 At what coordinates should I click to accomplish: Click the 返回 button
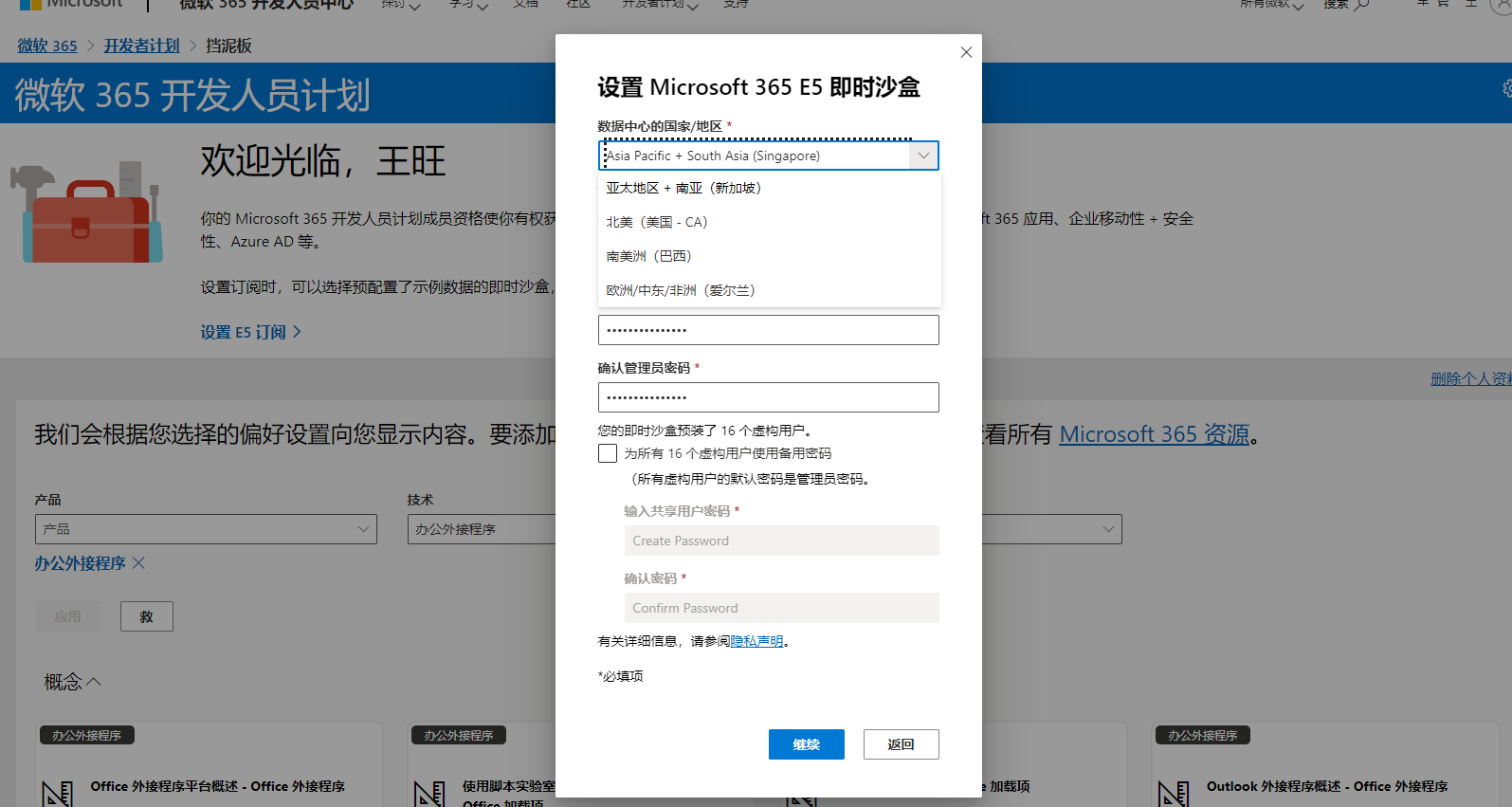902,744
